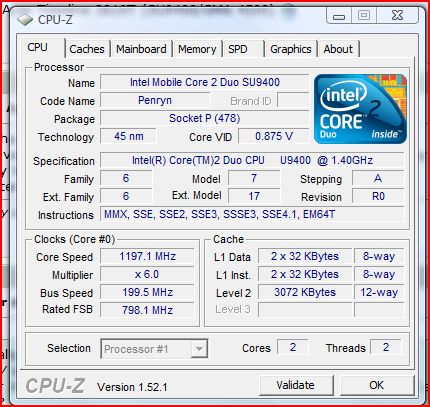Click the Instructions value field

[x=252, y=214]
